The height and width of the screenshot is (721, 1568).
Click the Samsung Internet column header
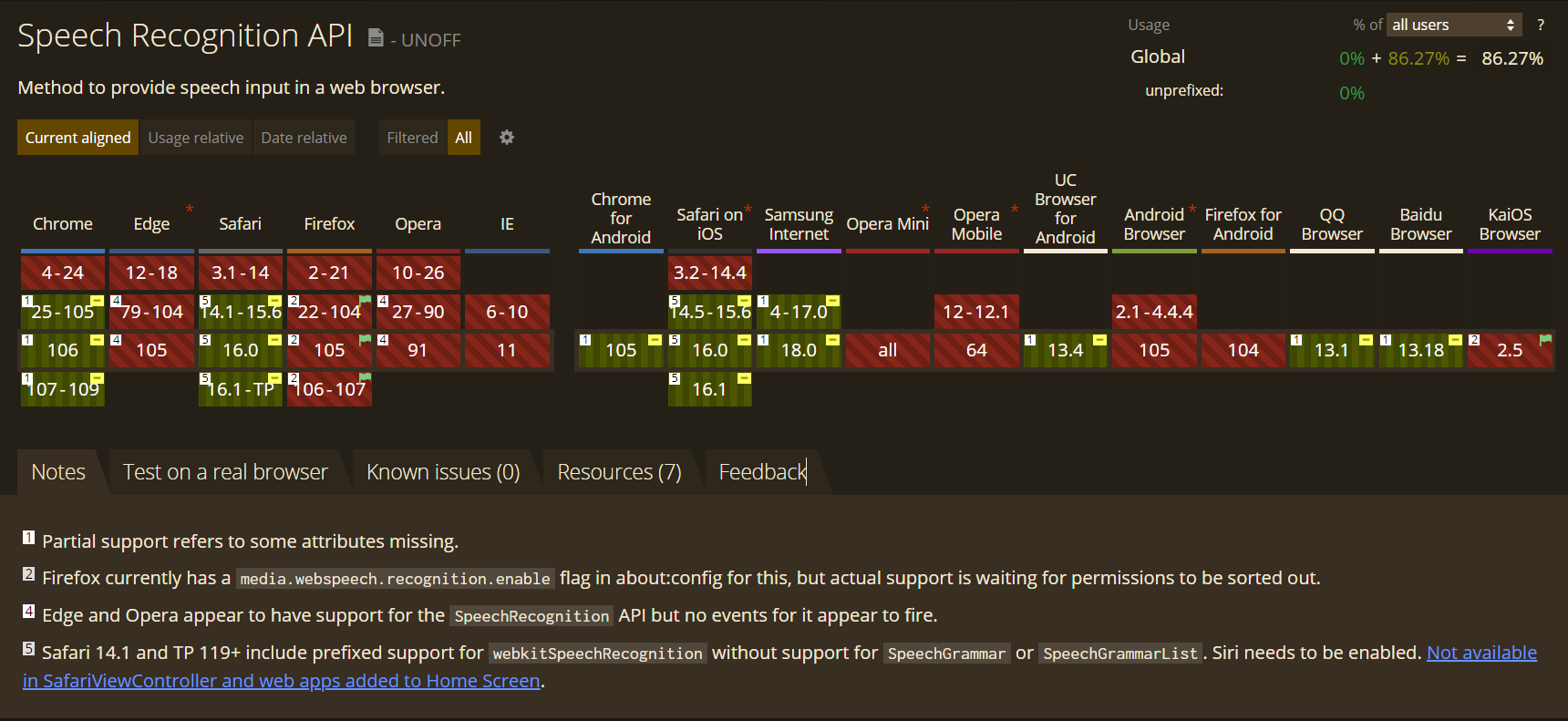tap(799, 224)
